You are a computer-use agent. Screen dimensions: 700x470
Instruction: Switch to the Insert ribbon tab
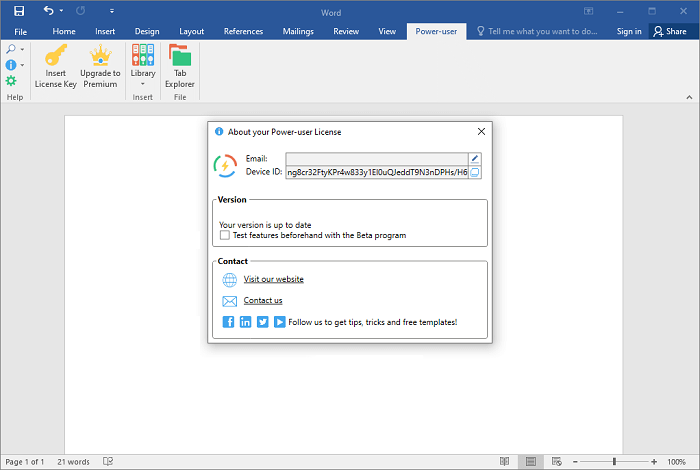pos(105,31)
